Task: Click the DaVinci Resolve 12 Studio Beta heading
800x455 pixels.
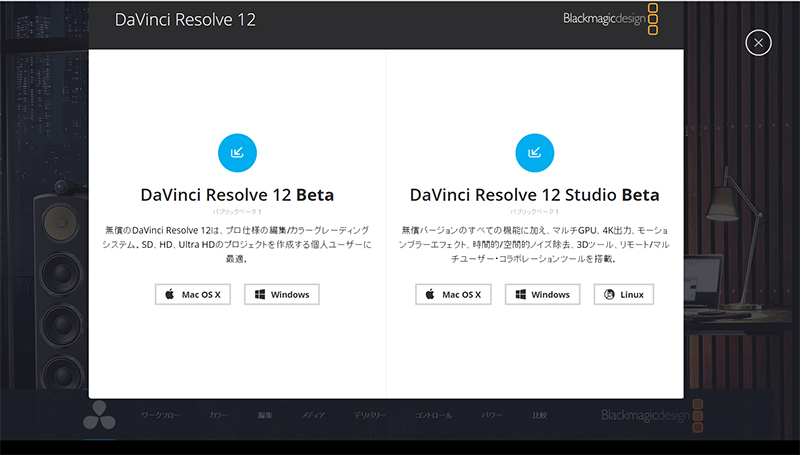Action: 534,194
